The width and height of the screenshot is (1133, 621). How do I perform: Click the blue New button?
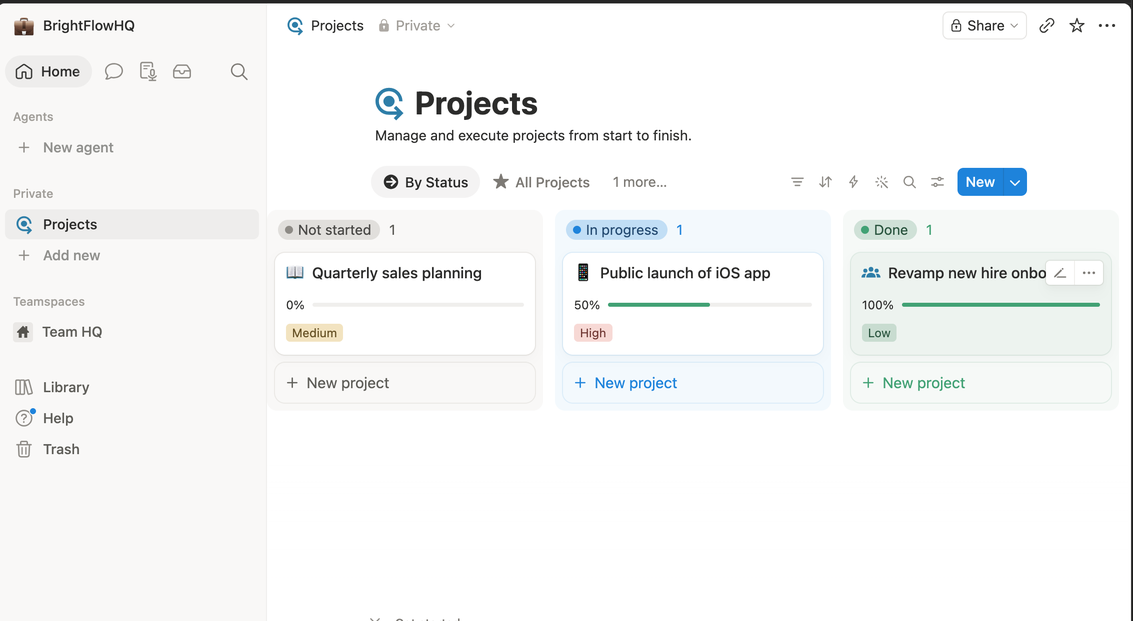pyautogui.click(x=981, y=182)
